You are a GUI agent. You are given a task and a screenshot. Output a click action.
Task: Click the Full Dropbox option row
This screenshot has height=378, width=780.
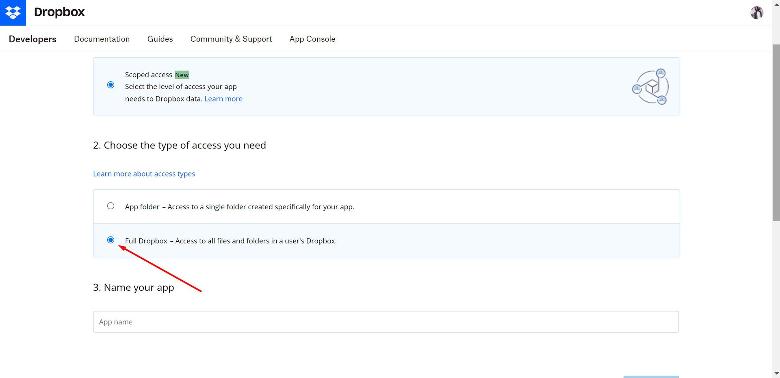coord(386,240)
